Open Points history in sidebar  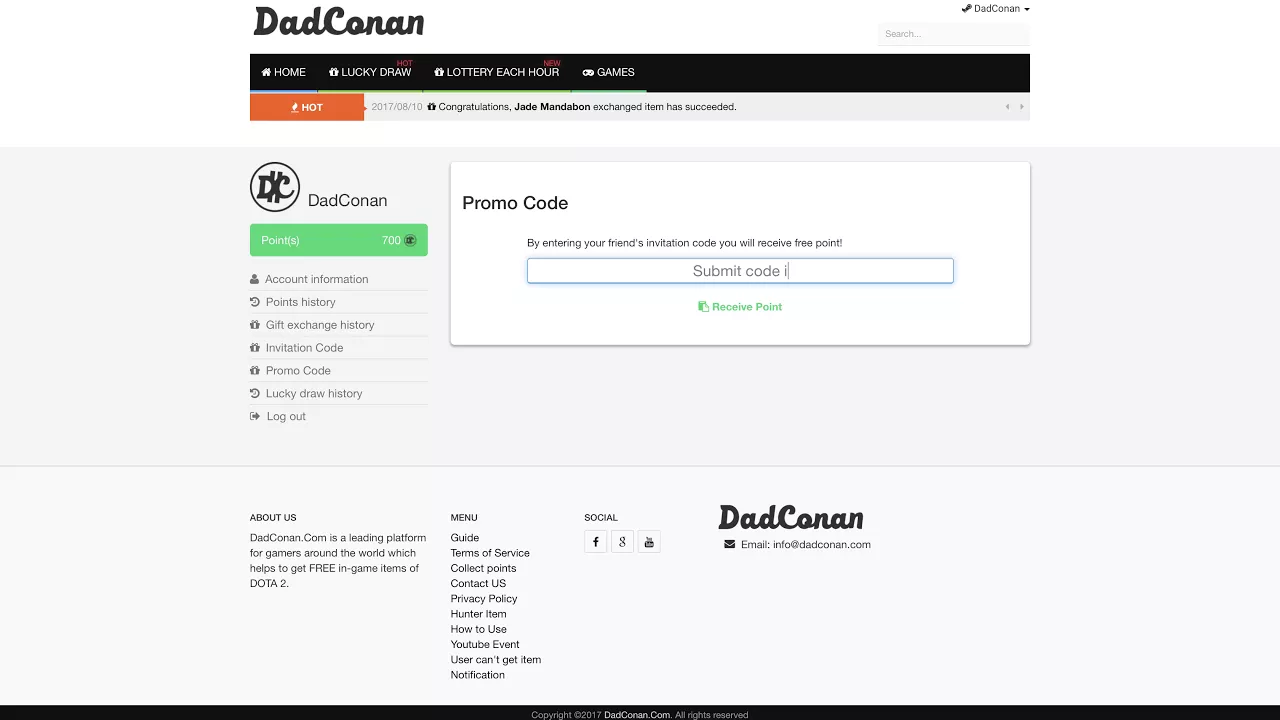[x=300, y=302]
